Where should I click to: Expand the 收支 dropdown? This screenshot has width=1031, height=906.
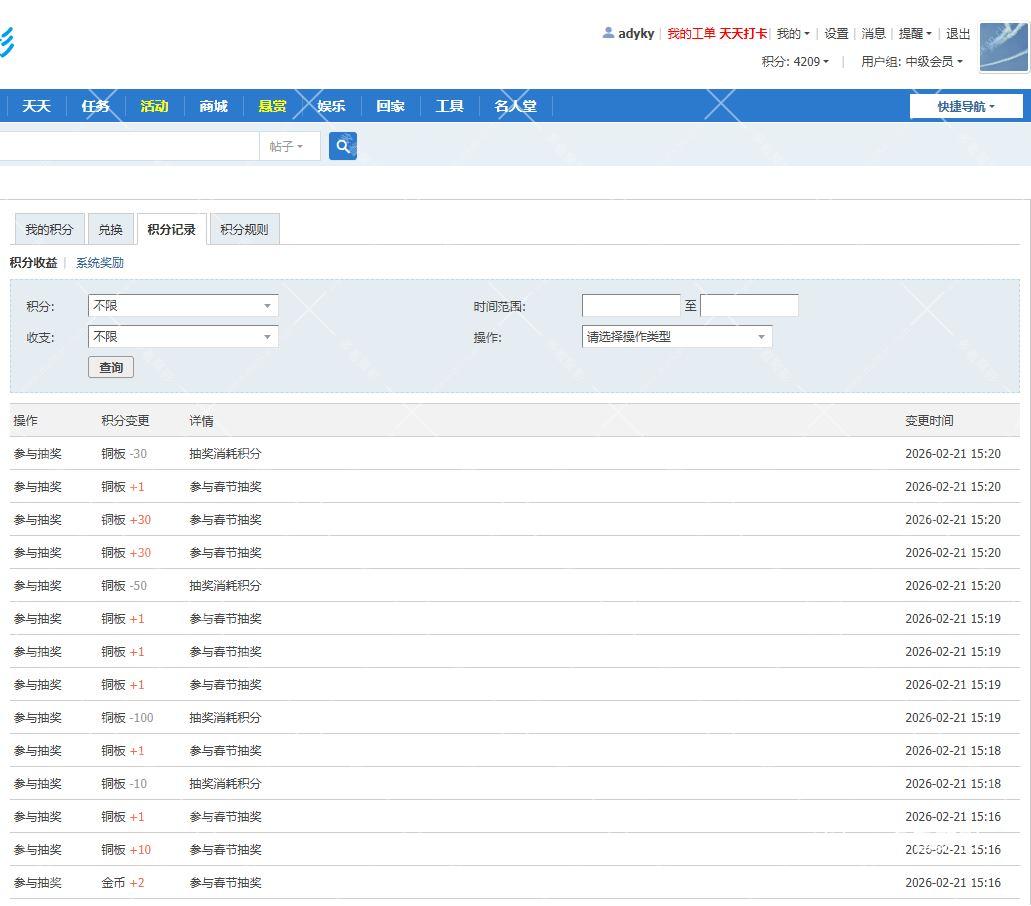tap(183, 337)
